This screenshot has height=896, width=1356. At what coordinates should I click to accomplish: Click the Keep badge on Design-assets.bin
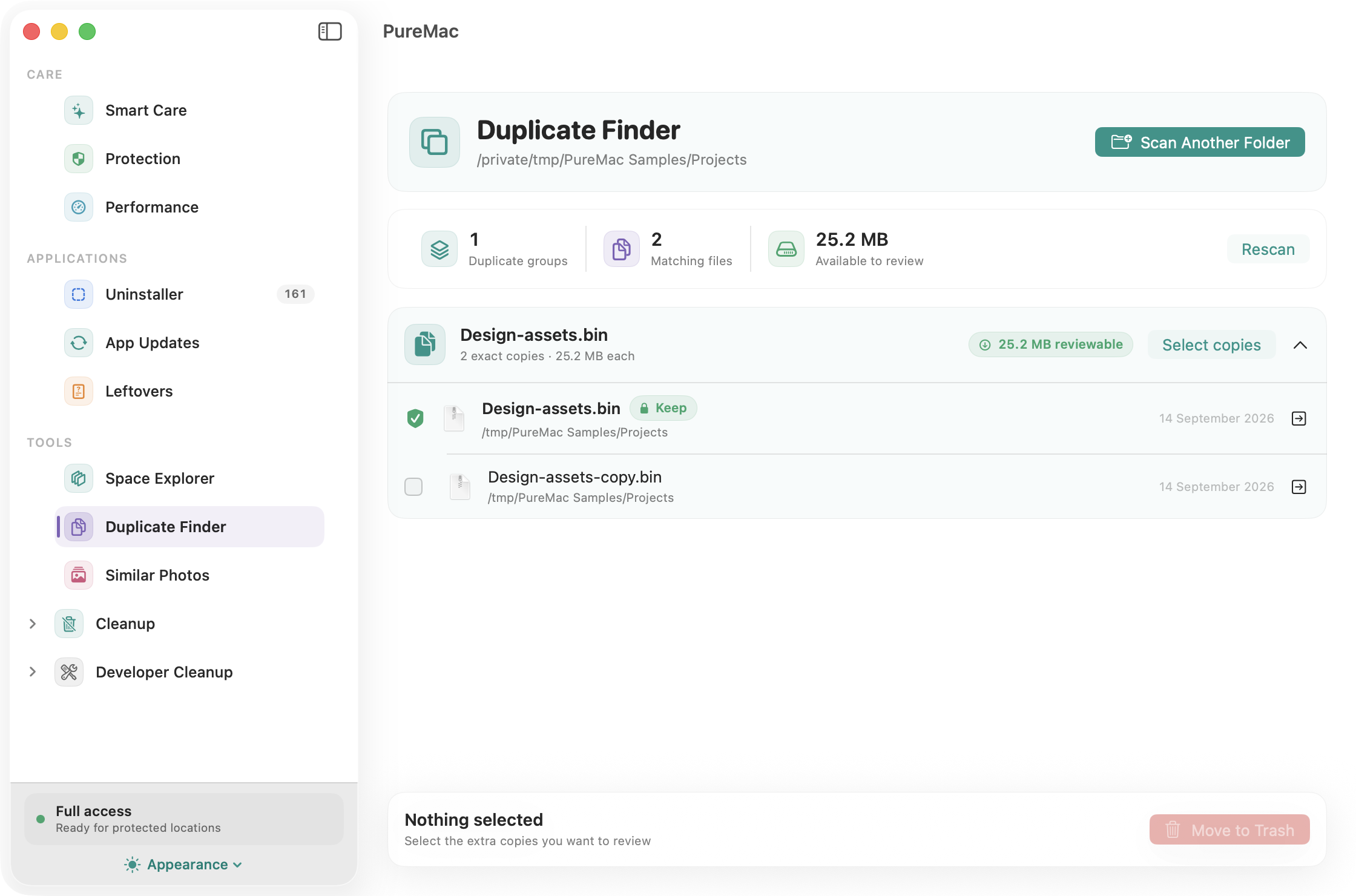tap(663, 408)
